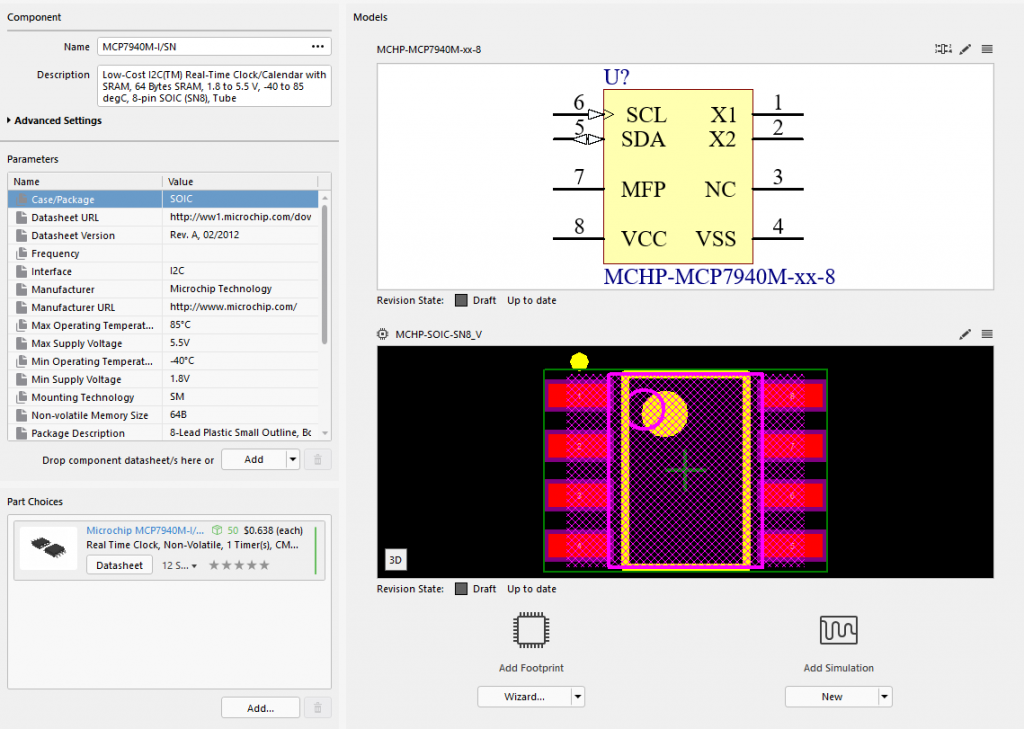The height and width of the screenshot is (729, 1024).
Task: Click the trash icon in Part Choices
Action: [x=318, y=707]
